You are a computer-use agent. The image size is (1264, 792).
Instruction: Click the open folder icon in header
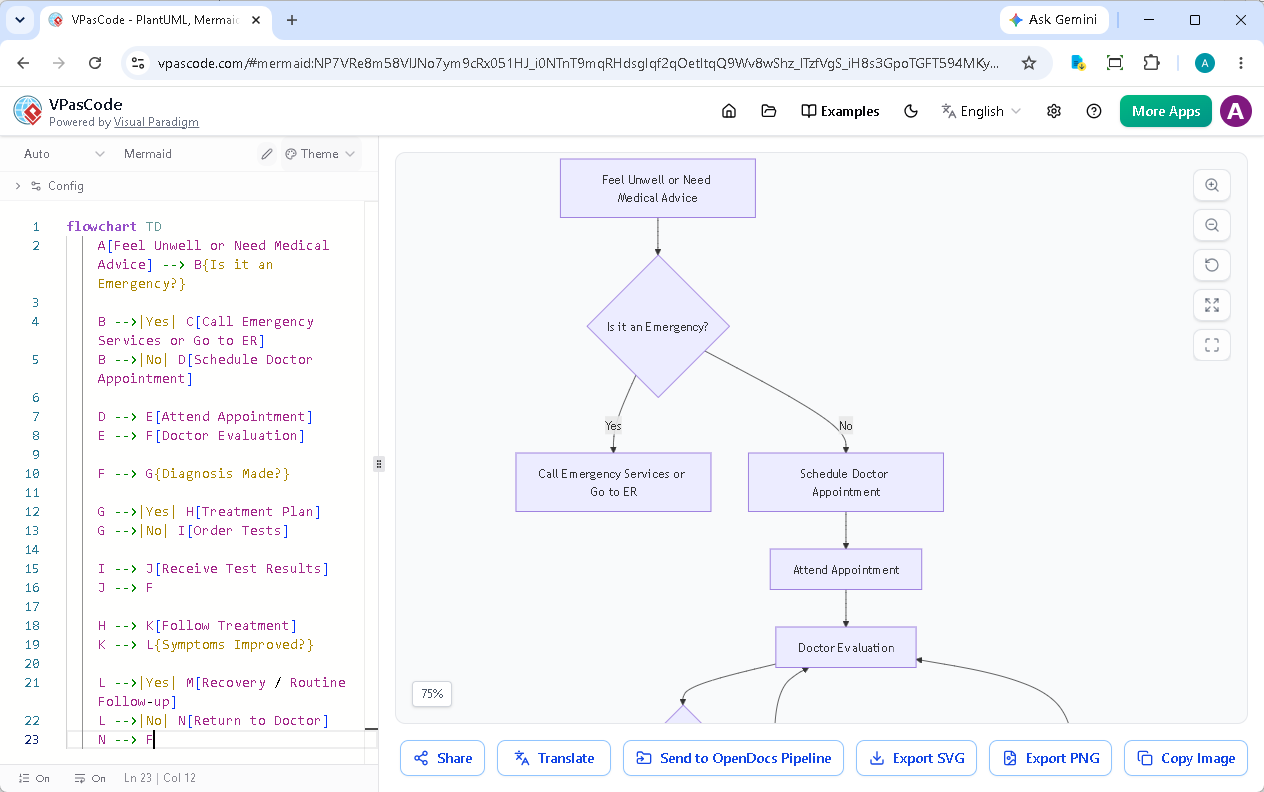click(769, 111)
